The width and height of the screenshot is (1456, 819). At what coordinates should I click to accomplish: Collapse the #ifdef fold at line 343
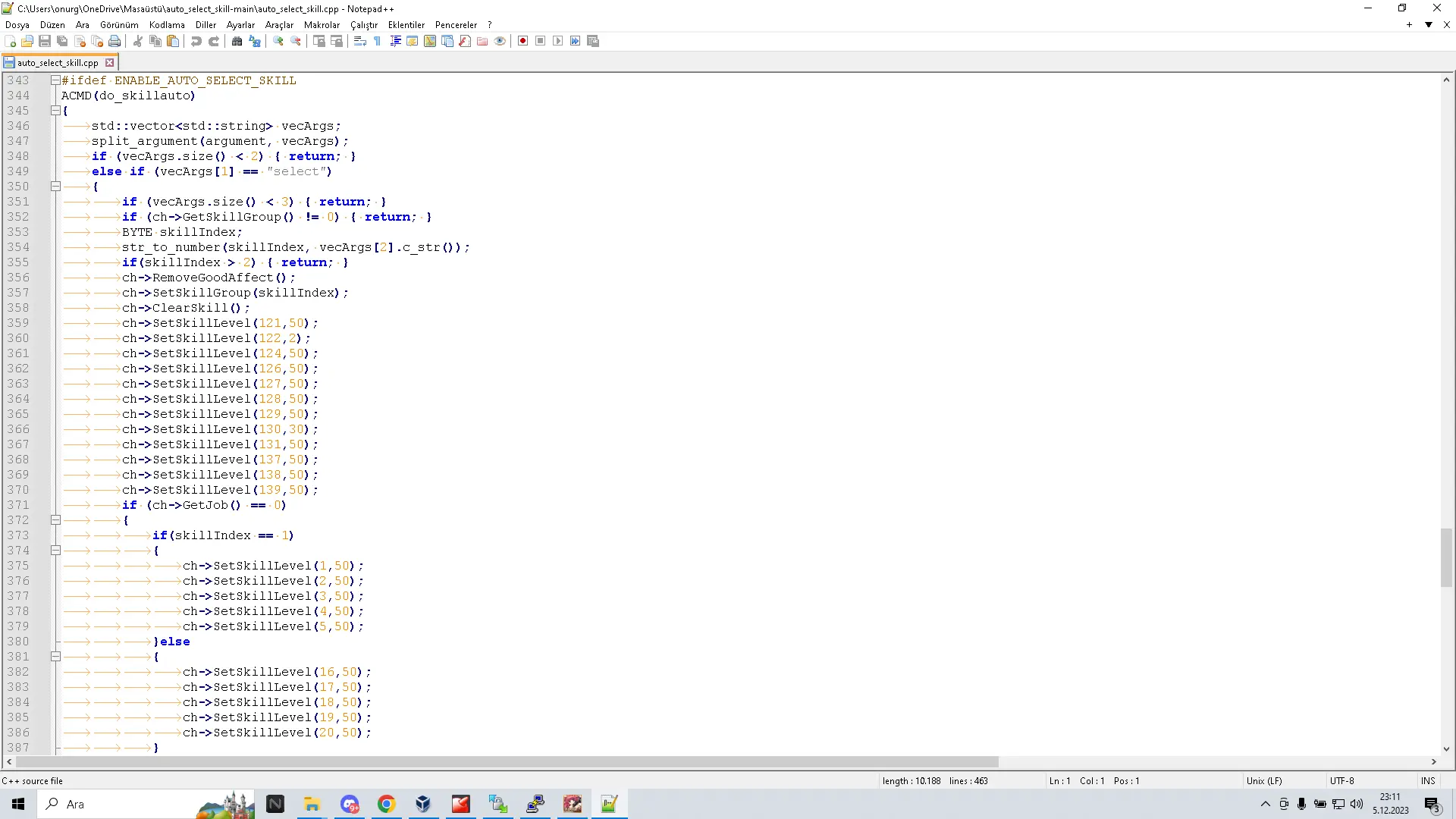pyautogui.click(x=55, y=80)
